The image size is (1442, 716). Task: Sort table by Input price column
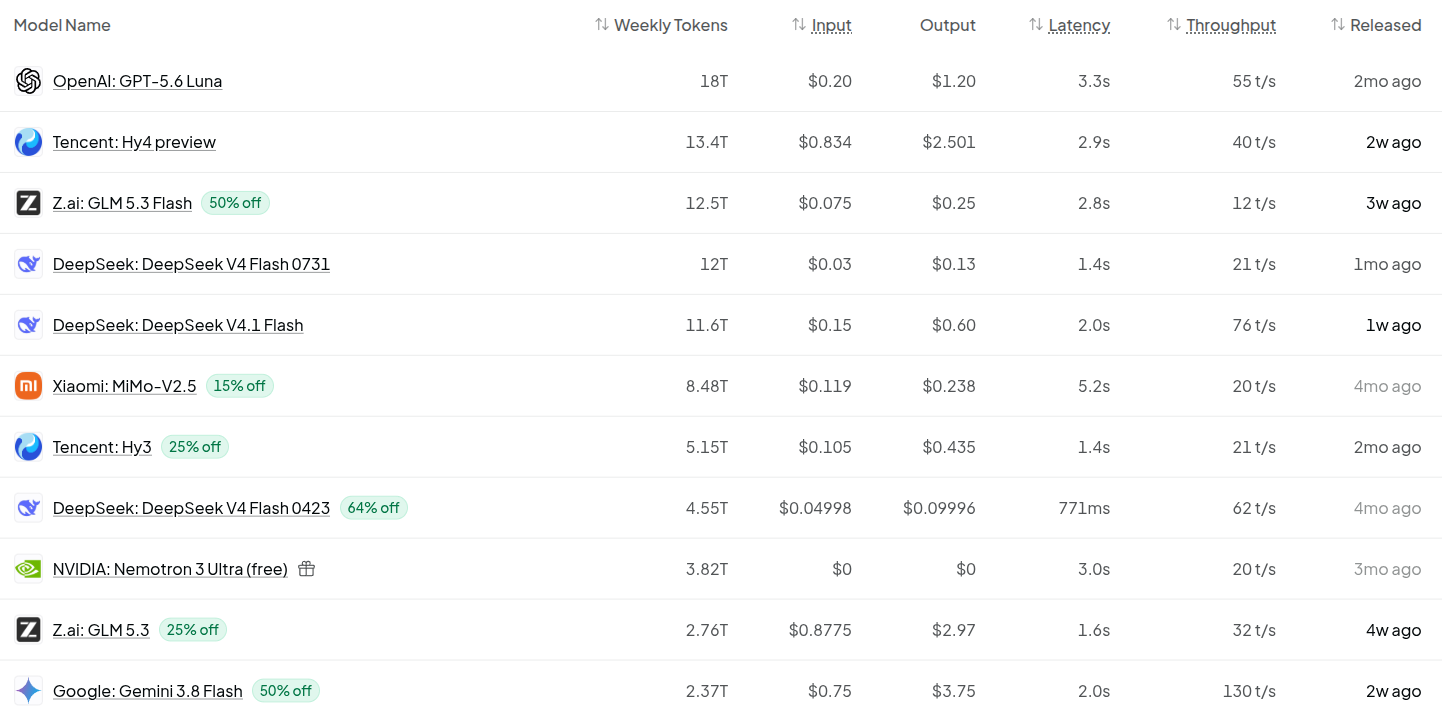(x=822, y=25)
